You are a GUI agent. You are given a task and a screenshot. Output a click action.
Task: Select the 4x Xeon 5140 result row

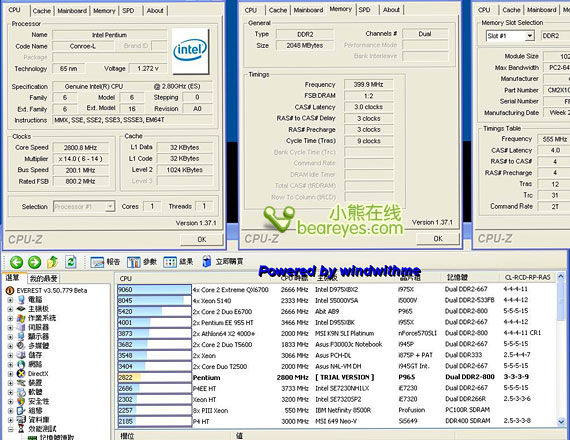tap(336, 301)
